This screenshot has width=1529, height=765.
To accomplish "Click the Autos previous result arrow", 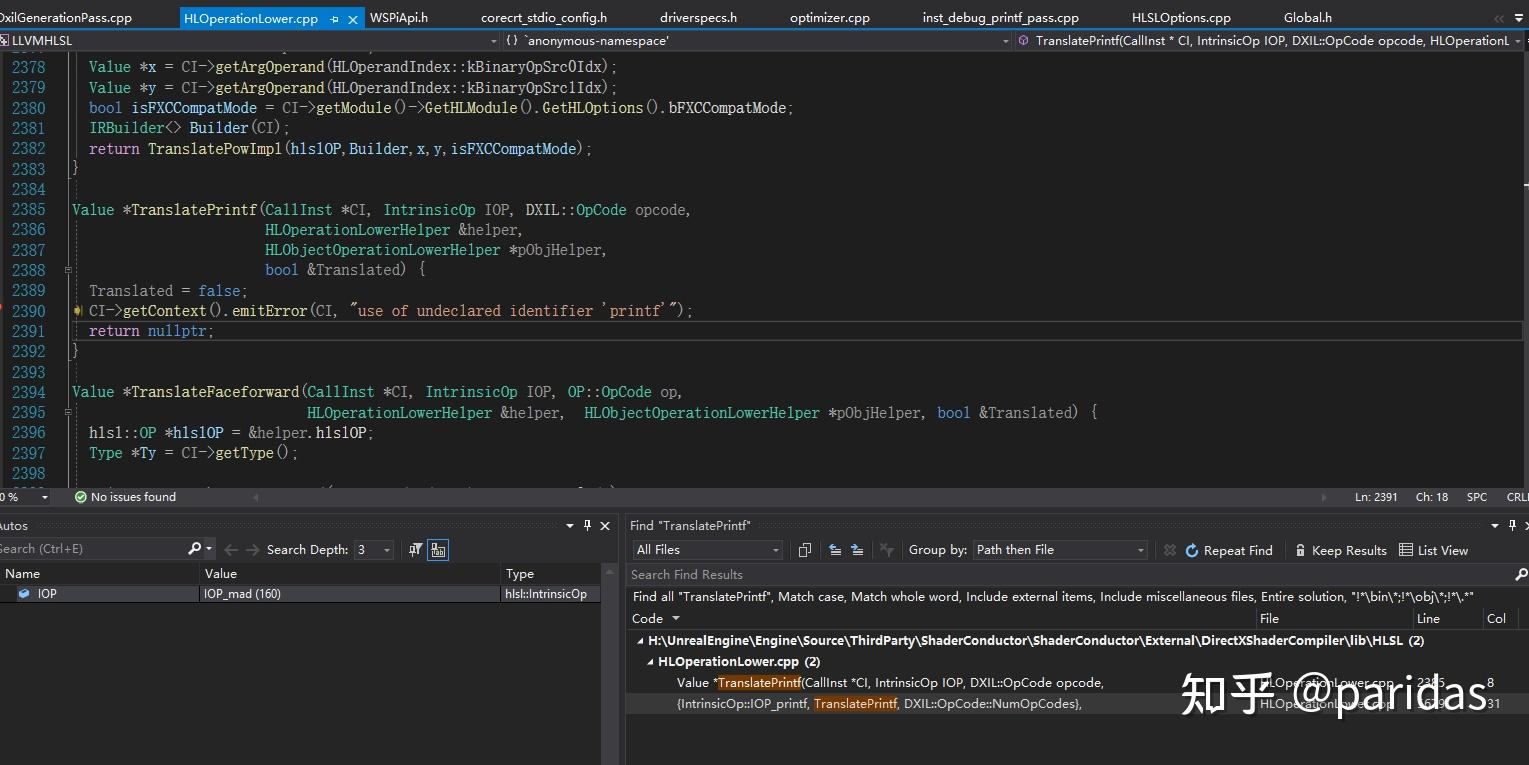I will pyautogui.click(x=231, y=549).
